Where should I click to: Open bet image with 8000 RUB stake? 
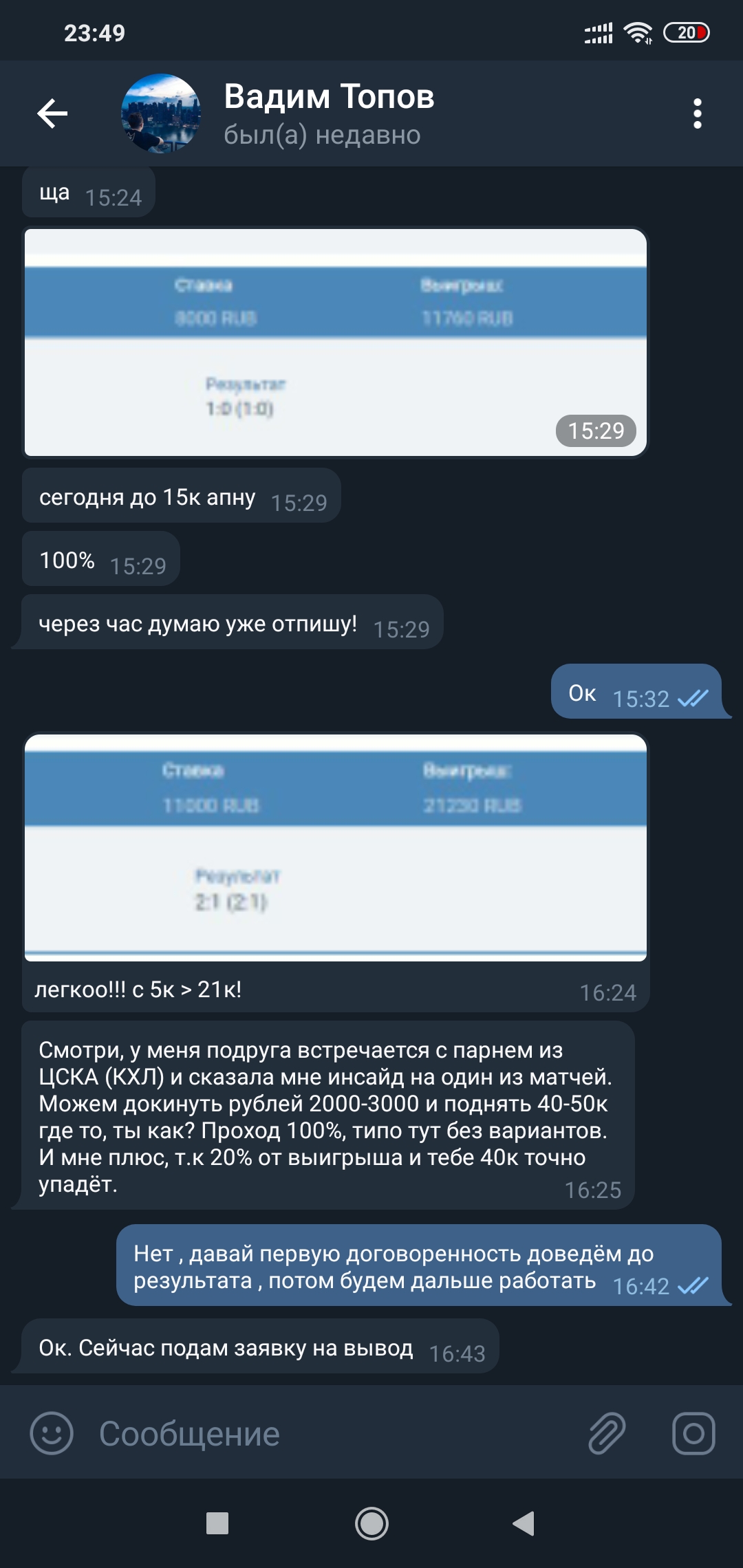tap(336, 342)
